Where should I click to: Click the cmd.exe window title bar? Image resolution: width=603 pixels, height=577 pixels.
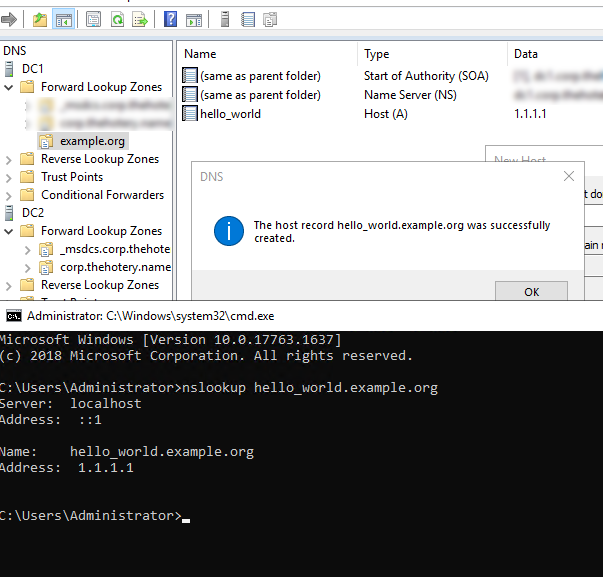coord(302,316)
